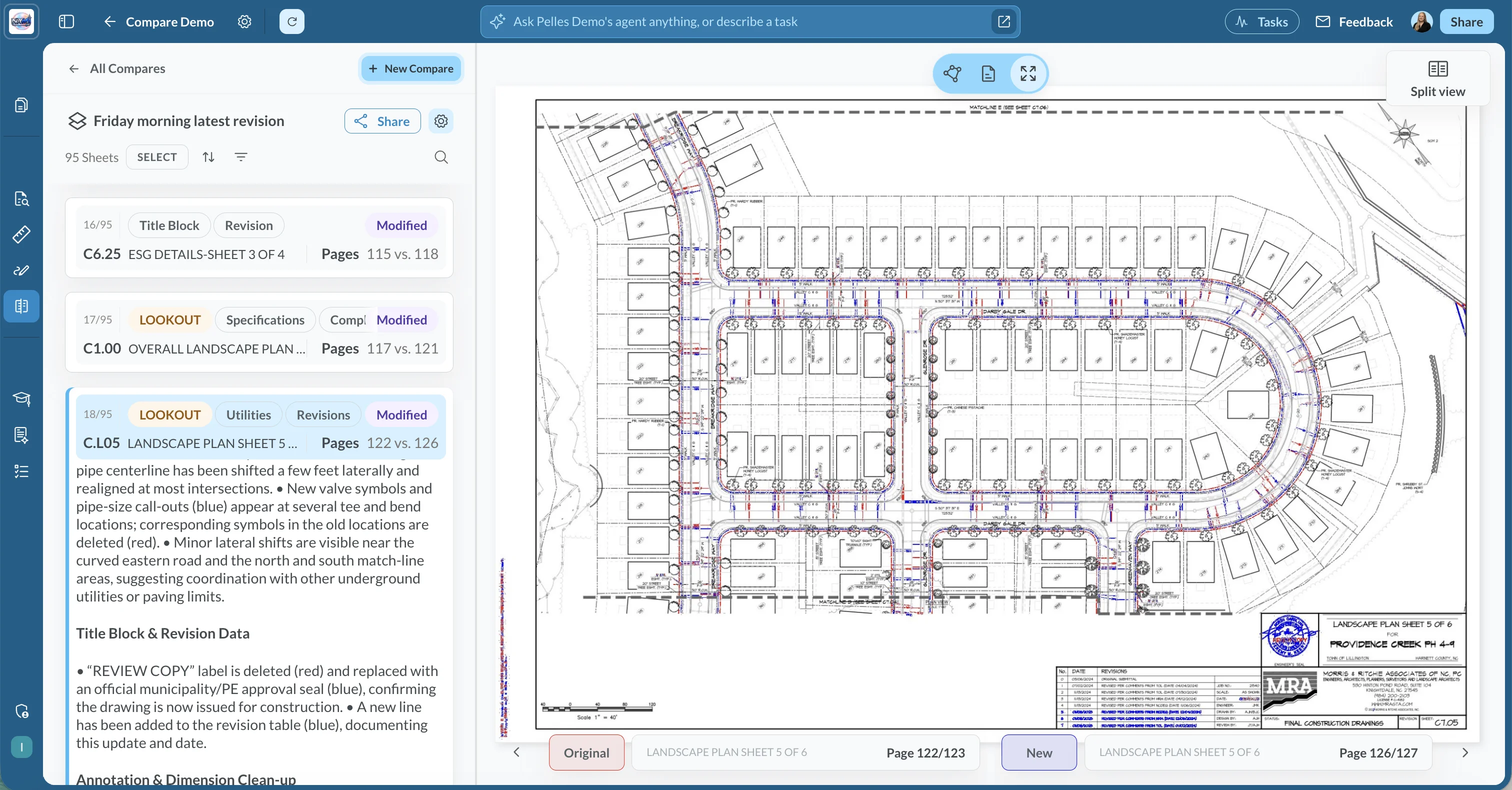Screen dimensions: 1512x790
Task: Click LOOKOUT tag on C.L05 card
Action: pos(170,415)
